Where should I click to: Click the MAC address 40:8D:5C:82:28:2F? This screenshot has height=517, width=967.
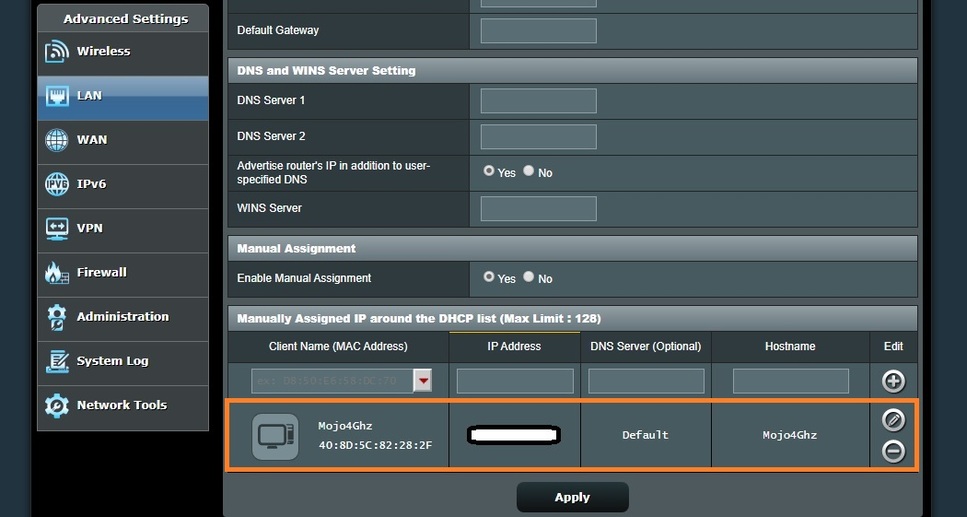pos(375,445)
